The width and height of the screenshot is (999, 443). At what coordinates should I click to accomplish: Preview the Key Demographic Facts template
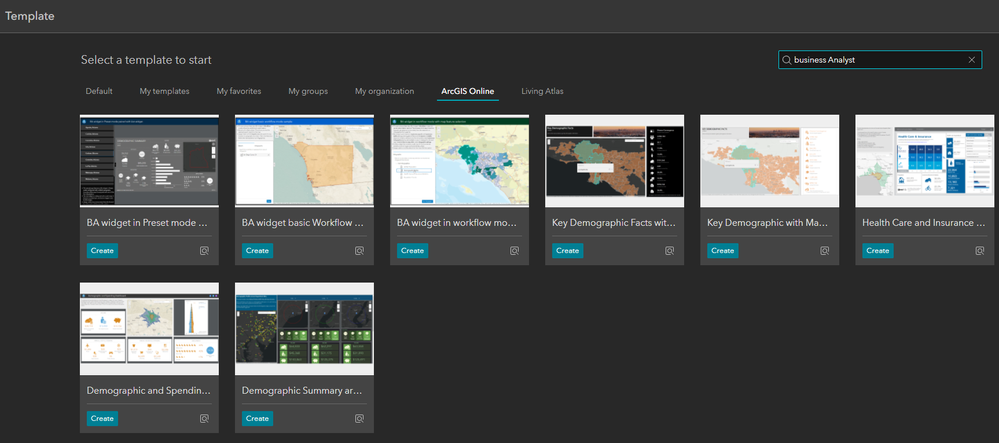670,251
